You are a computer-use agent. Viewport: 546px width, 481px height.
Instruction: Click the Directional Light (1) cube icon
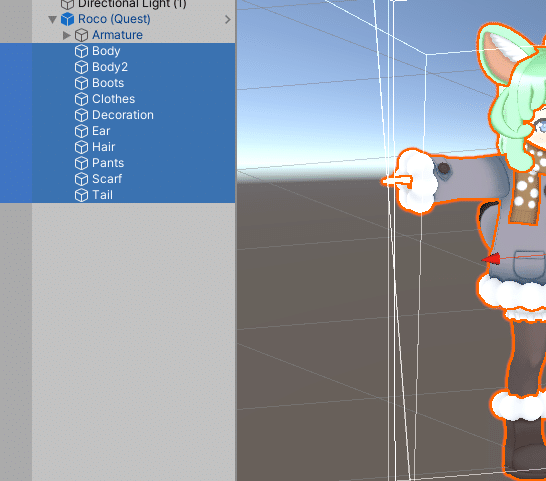click(68, 4)
